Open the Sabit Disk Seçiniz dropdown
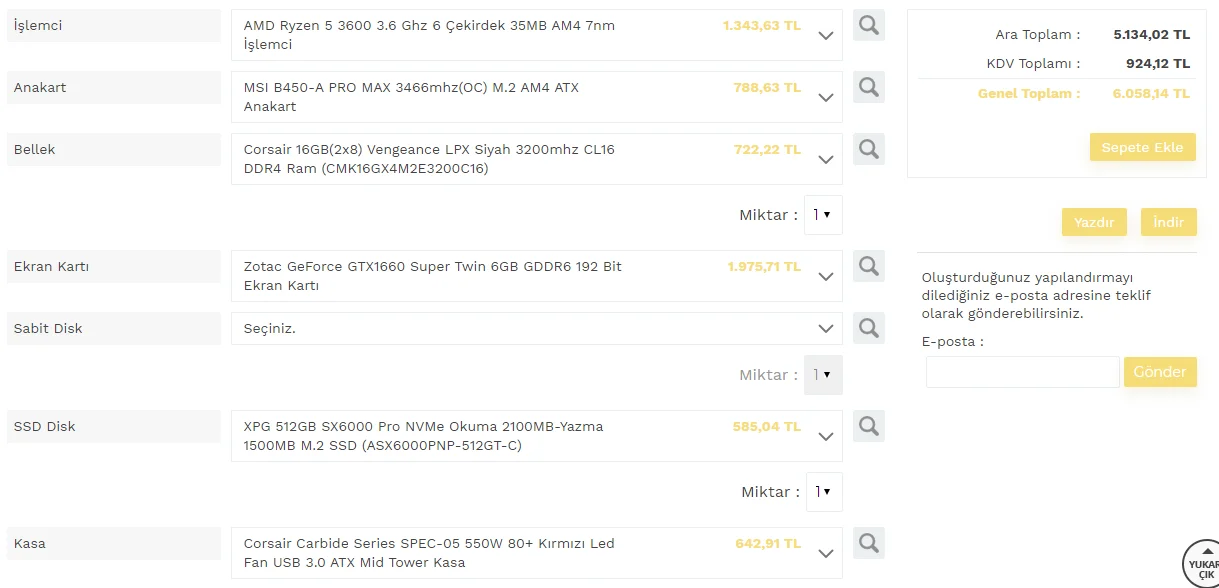The image size is (1219, 588). click(826, 329)
